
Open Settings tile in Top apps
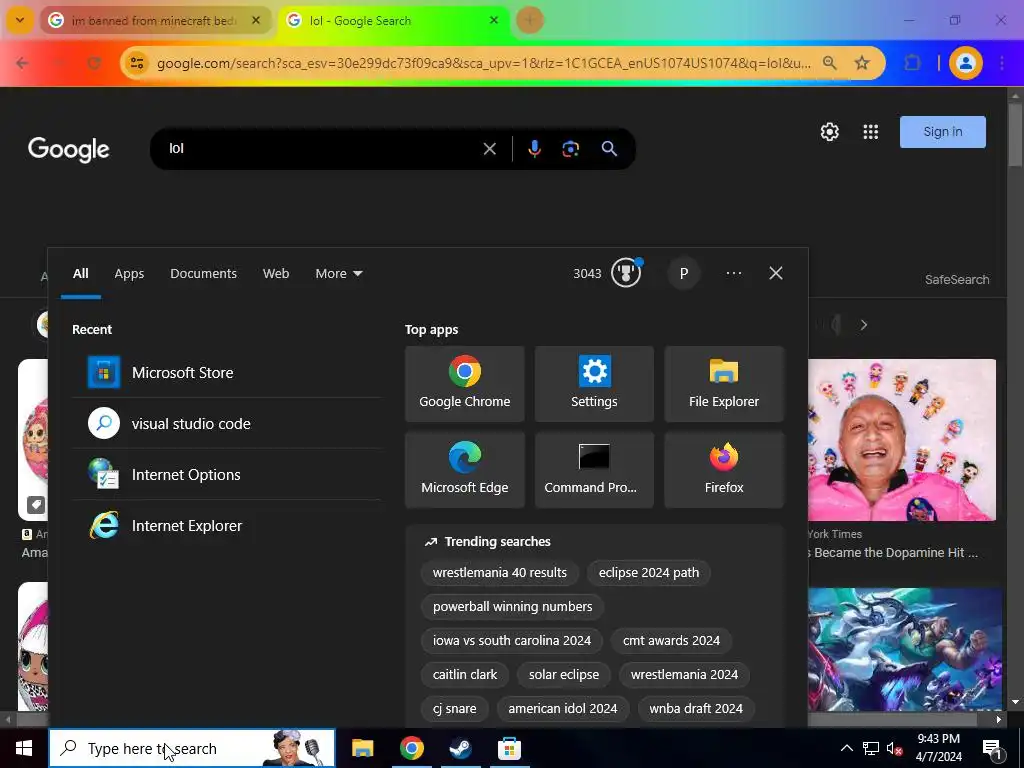(x=594, y=384)
